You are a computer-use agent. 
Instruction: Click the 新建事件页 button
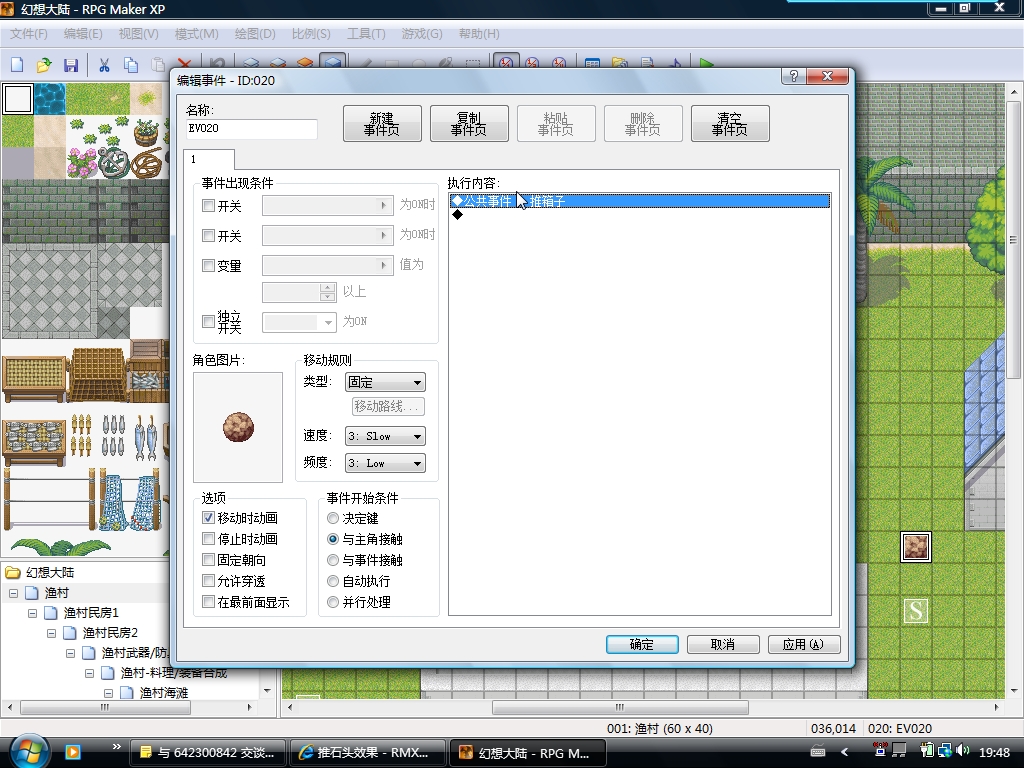click(x=382, y=123)
